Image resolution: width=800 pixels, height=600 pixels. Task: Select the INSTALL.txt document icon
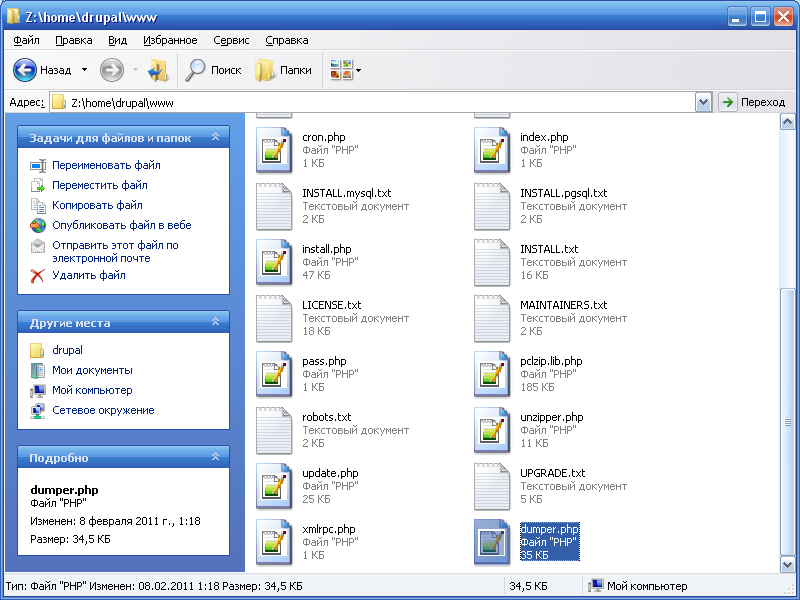492,262
